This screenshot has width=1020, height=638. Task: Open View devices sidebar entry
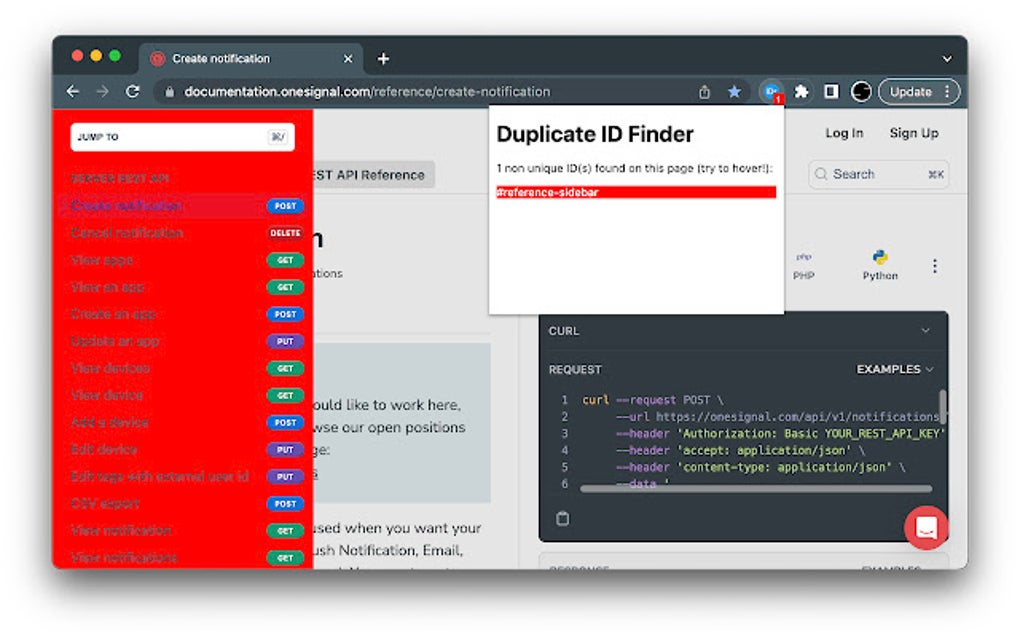(x=182, y=368)
